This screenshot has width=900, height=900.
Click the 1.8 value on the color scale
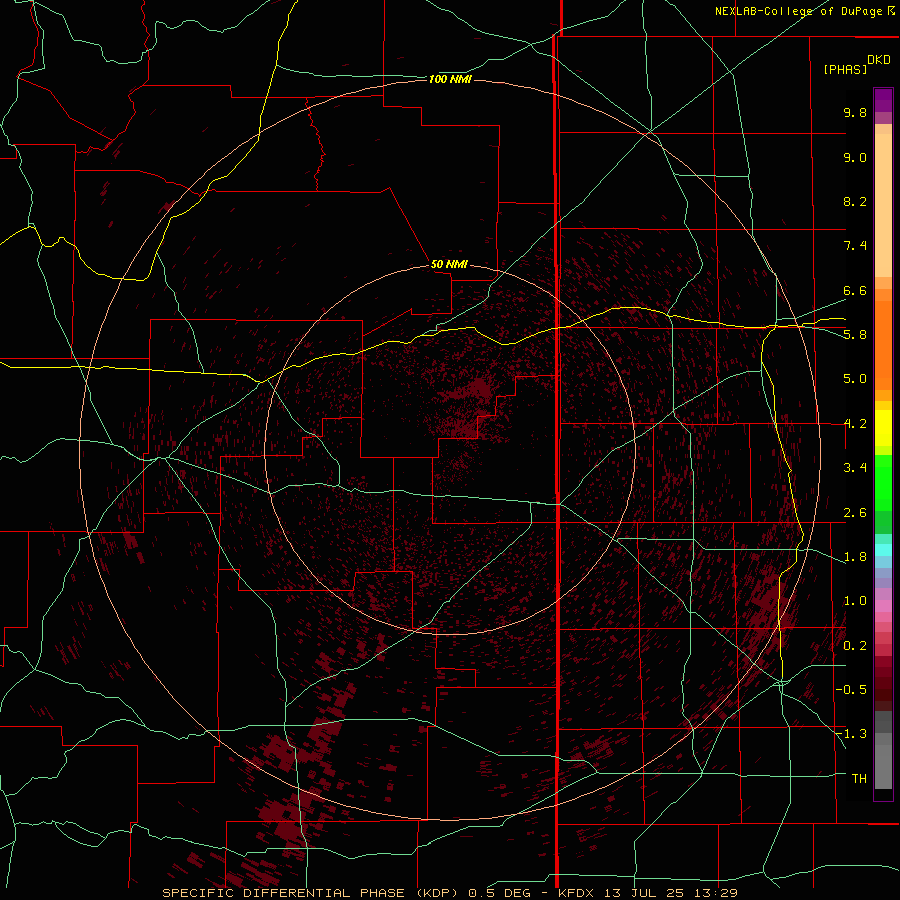click(x=855, y=557)
